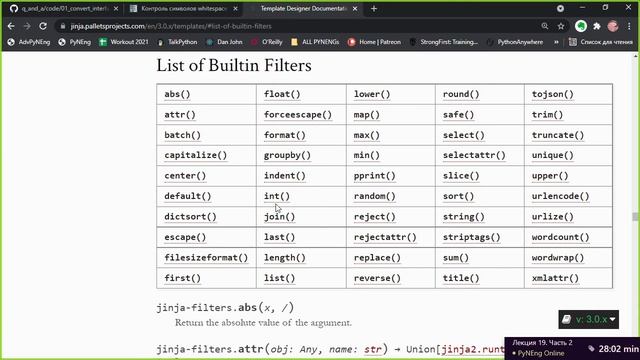Open the capitalize() filter link
Image resolution: width=640 pixels, height=360 pixels.
[196, 155]
